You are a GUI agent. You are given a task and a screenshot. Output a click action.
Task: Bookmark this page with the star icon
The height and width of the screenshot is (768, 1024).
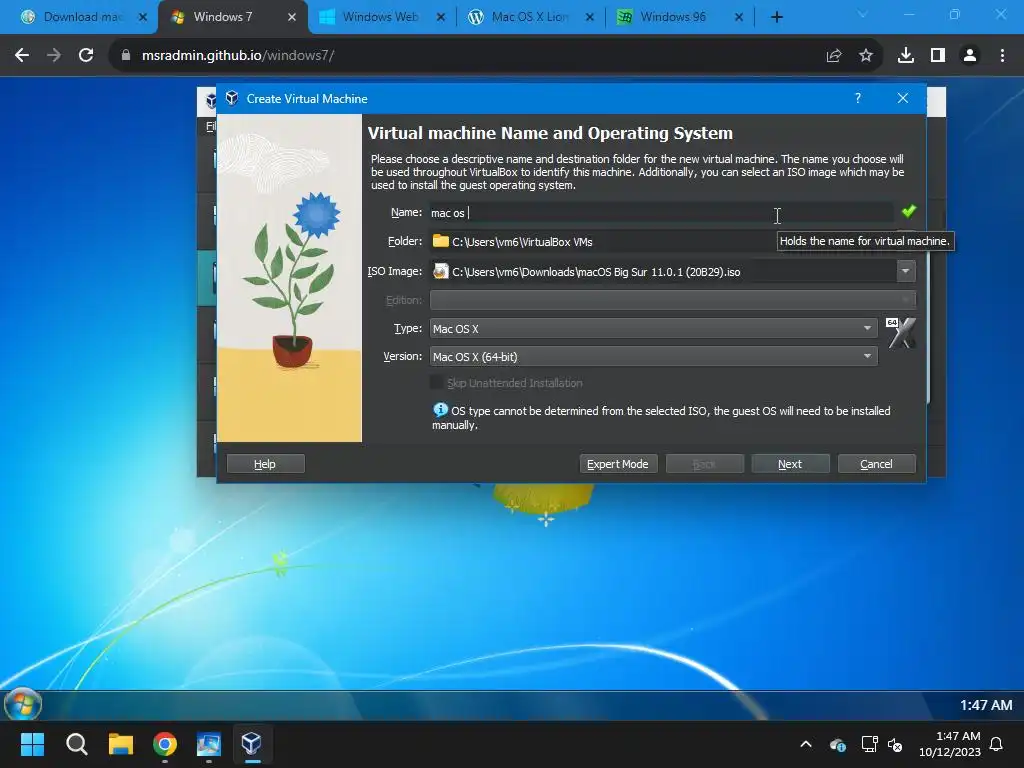pos(865,56)
